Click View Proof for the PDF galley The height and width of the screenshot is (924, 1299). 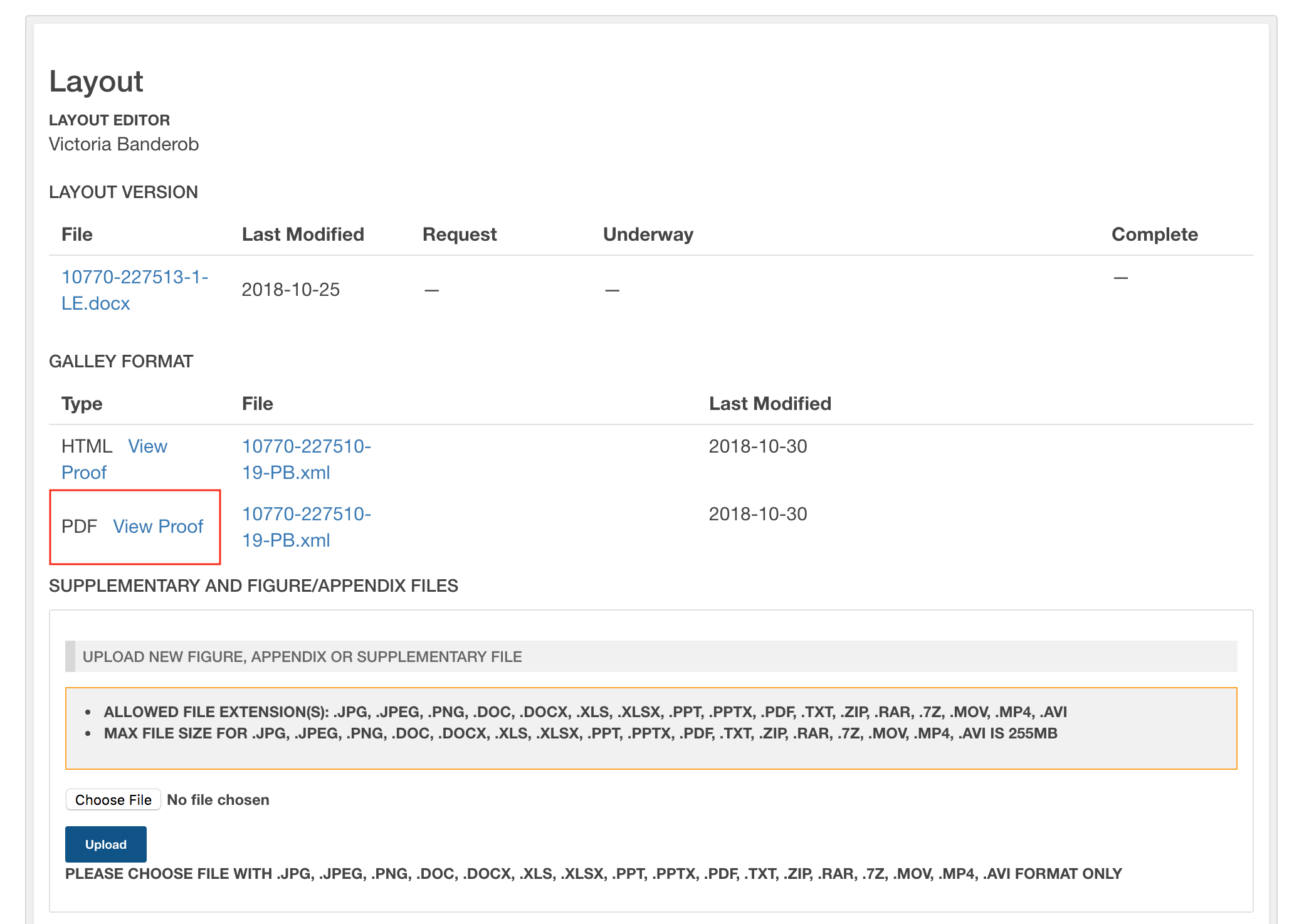click(158, 527)
